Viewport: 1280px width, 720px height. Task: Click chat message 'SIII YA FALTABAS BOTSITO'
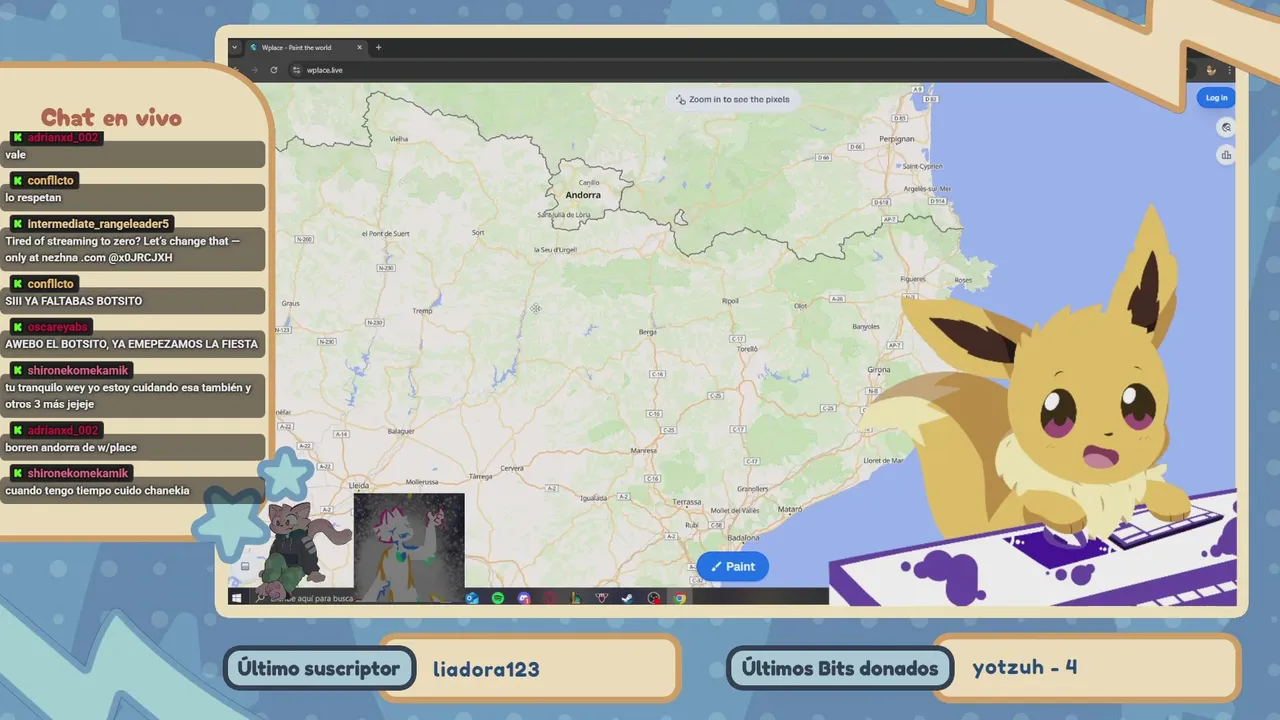[x=74, y=301]
